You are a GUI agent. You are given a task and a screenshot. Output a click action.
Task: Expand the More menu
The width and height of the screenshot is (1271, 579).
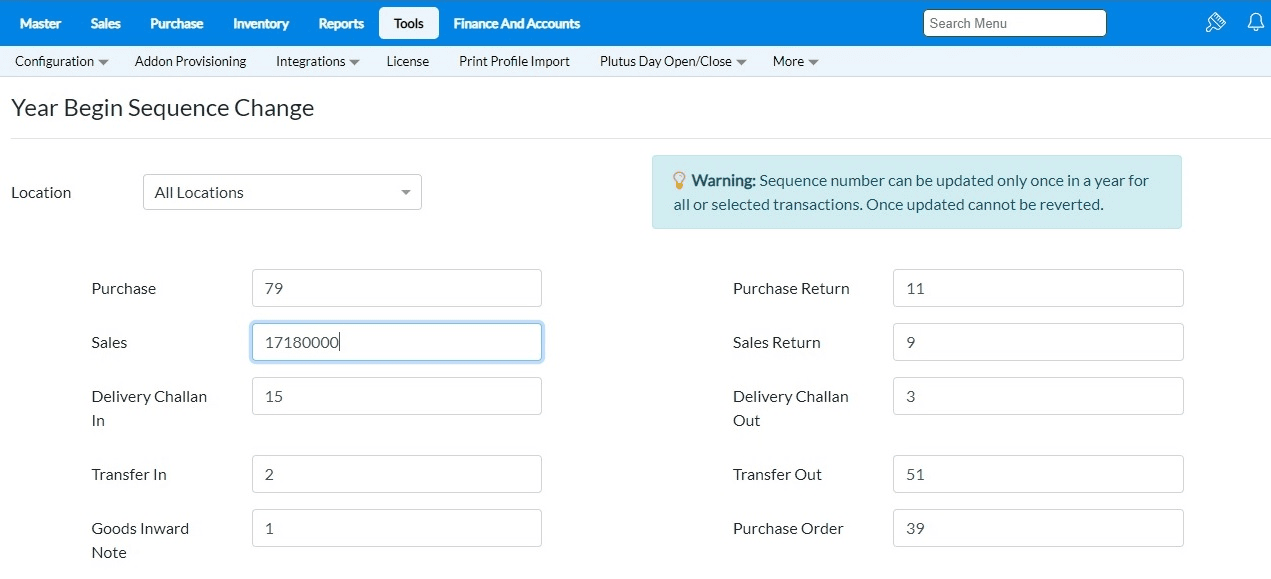coord(795,61)
